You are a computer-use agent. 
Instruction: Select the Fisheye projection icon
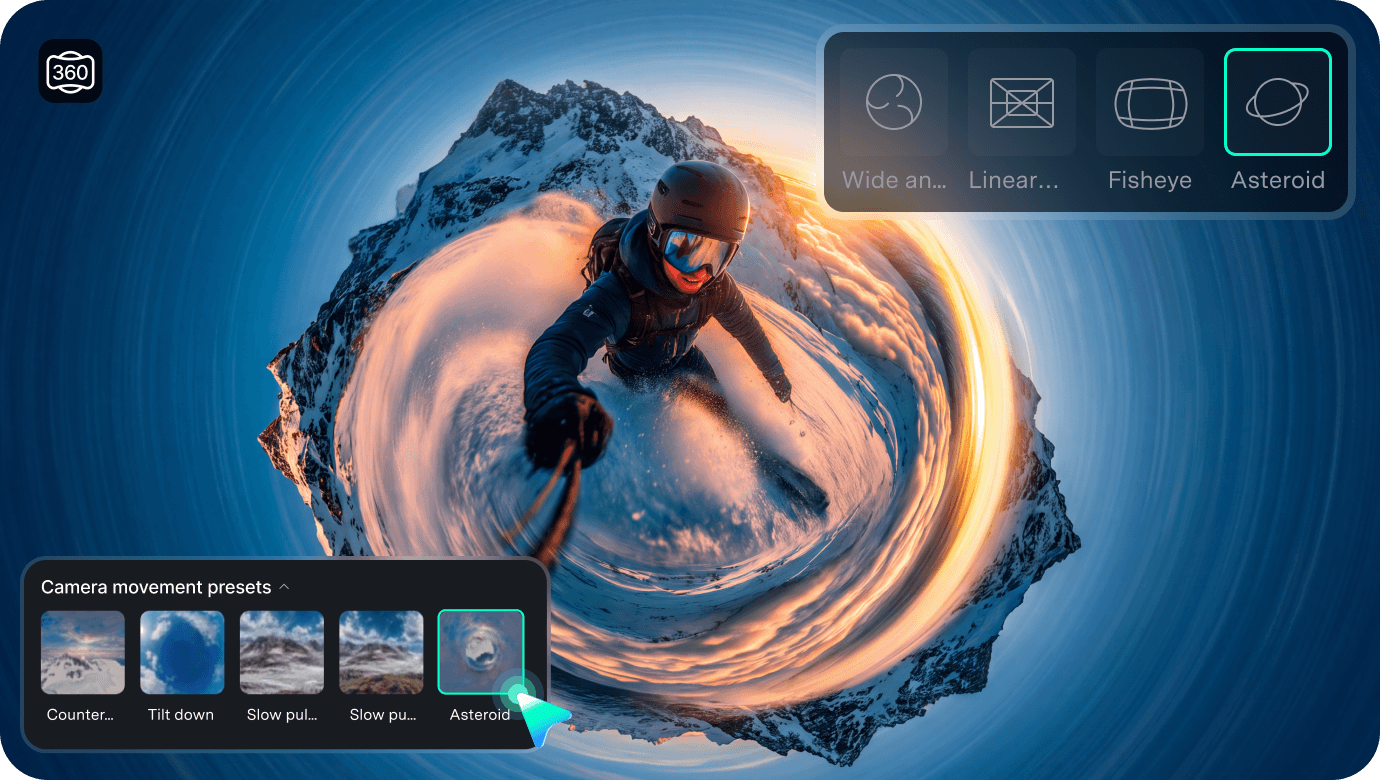click(1150, 102)
